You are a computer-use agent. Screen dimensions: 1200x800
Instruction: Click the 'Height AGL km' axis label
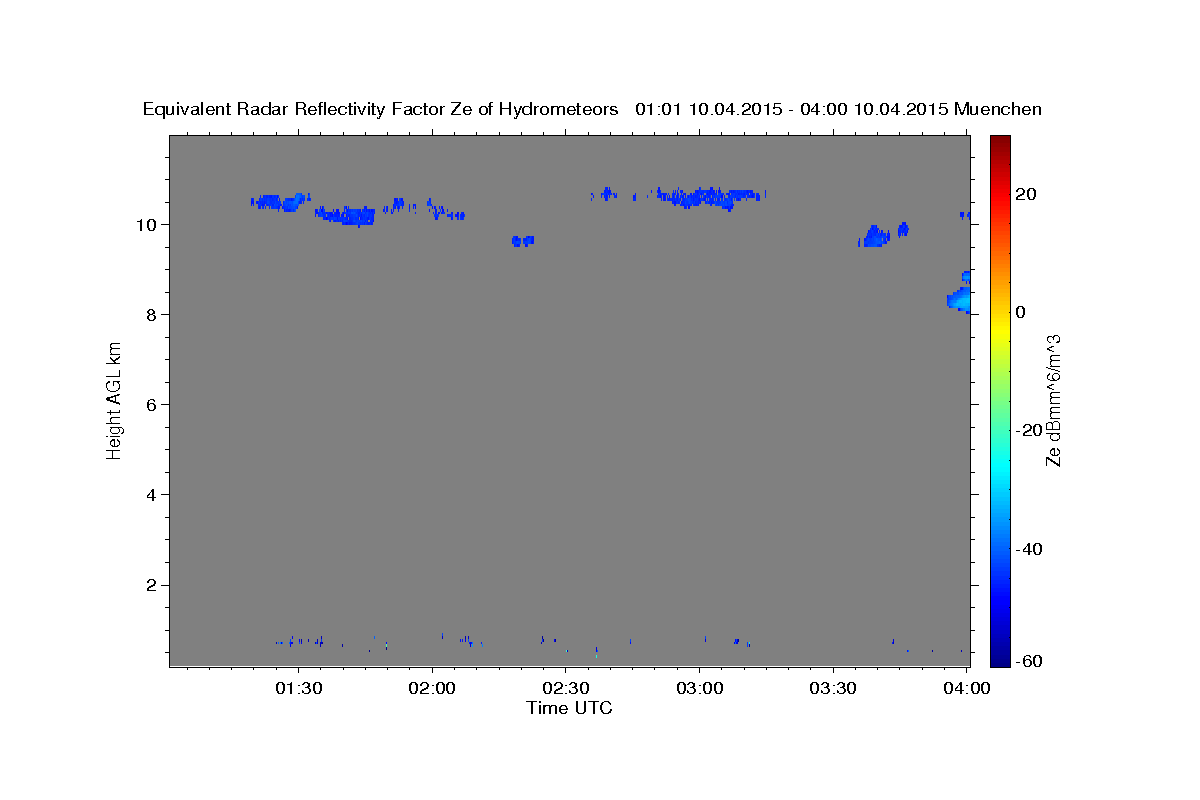point(115,401)
